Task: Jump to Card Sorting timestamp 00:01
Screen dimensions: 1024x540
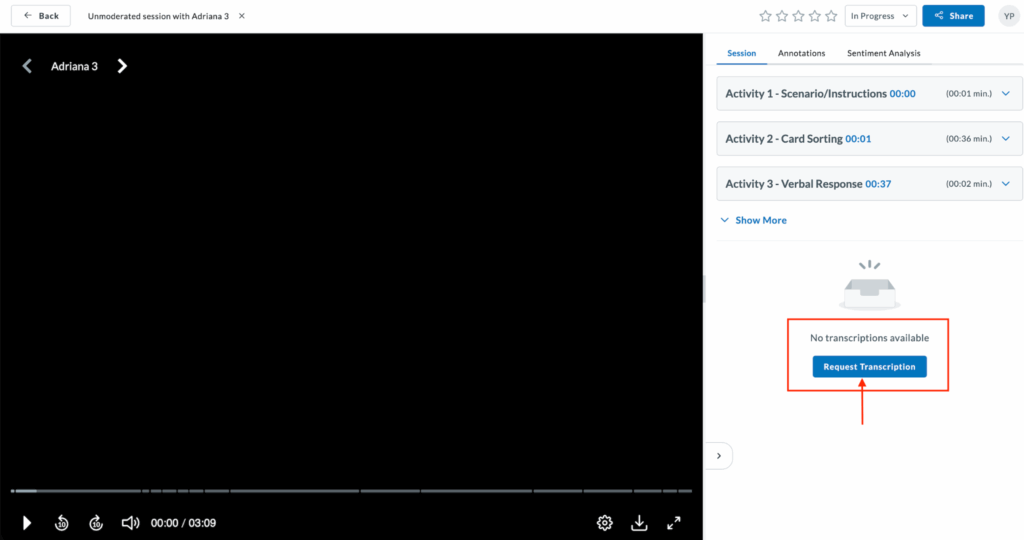Action: [x=858, y=138]
